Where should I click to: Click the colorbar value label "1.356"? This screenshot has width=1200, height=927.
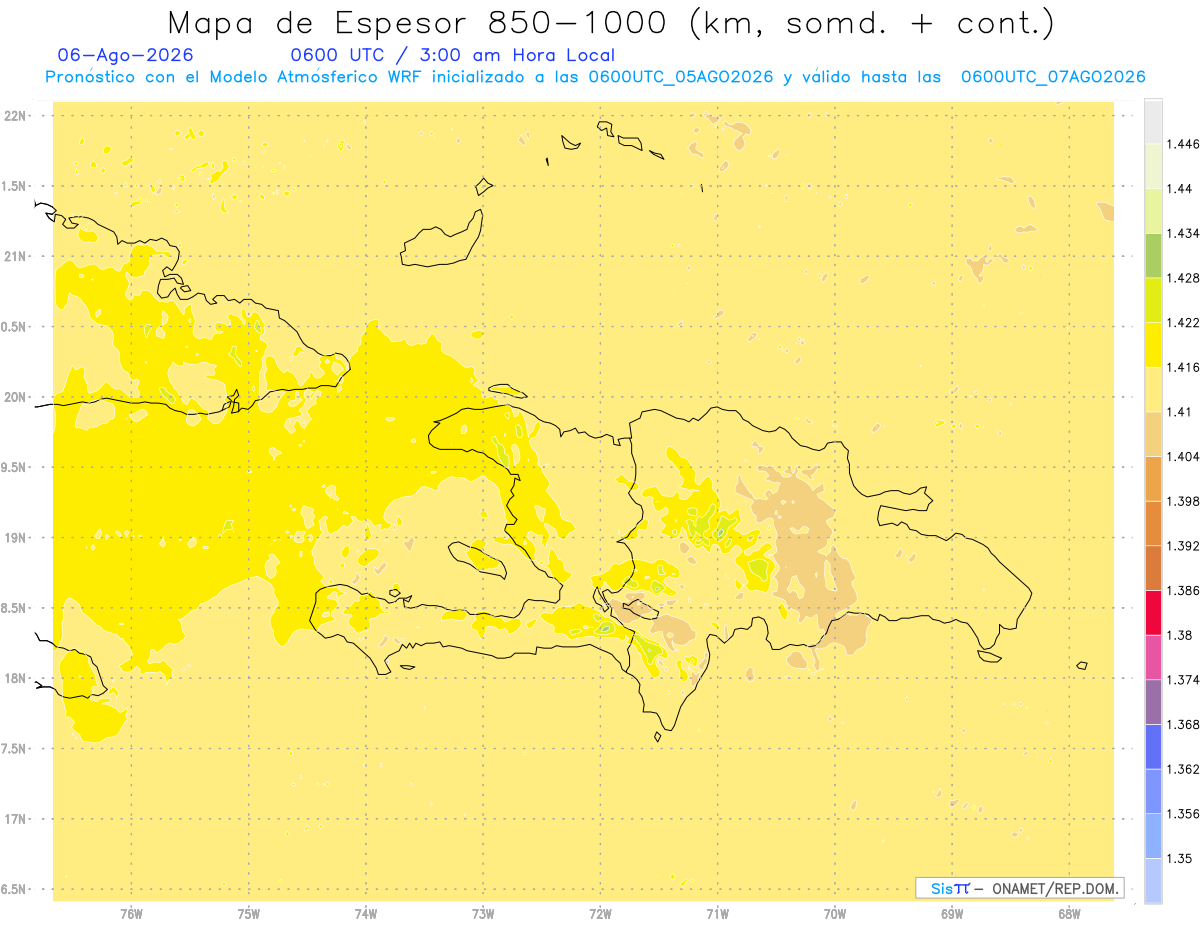click(x=1183, y=813)
